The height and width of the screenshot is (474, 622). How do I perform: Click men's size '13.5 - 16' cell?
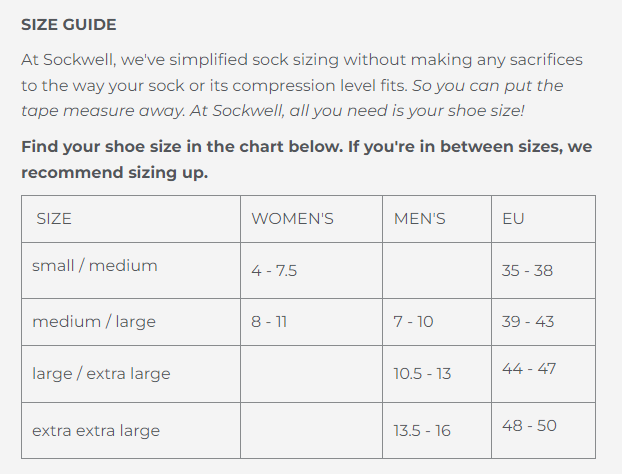pyautogui.click(x=422, y=431)
